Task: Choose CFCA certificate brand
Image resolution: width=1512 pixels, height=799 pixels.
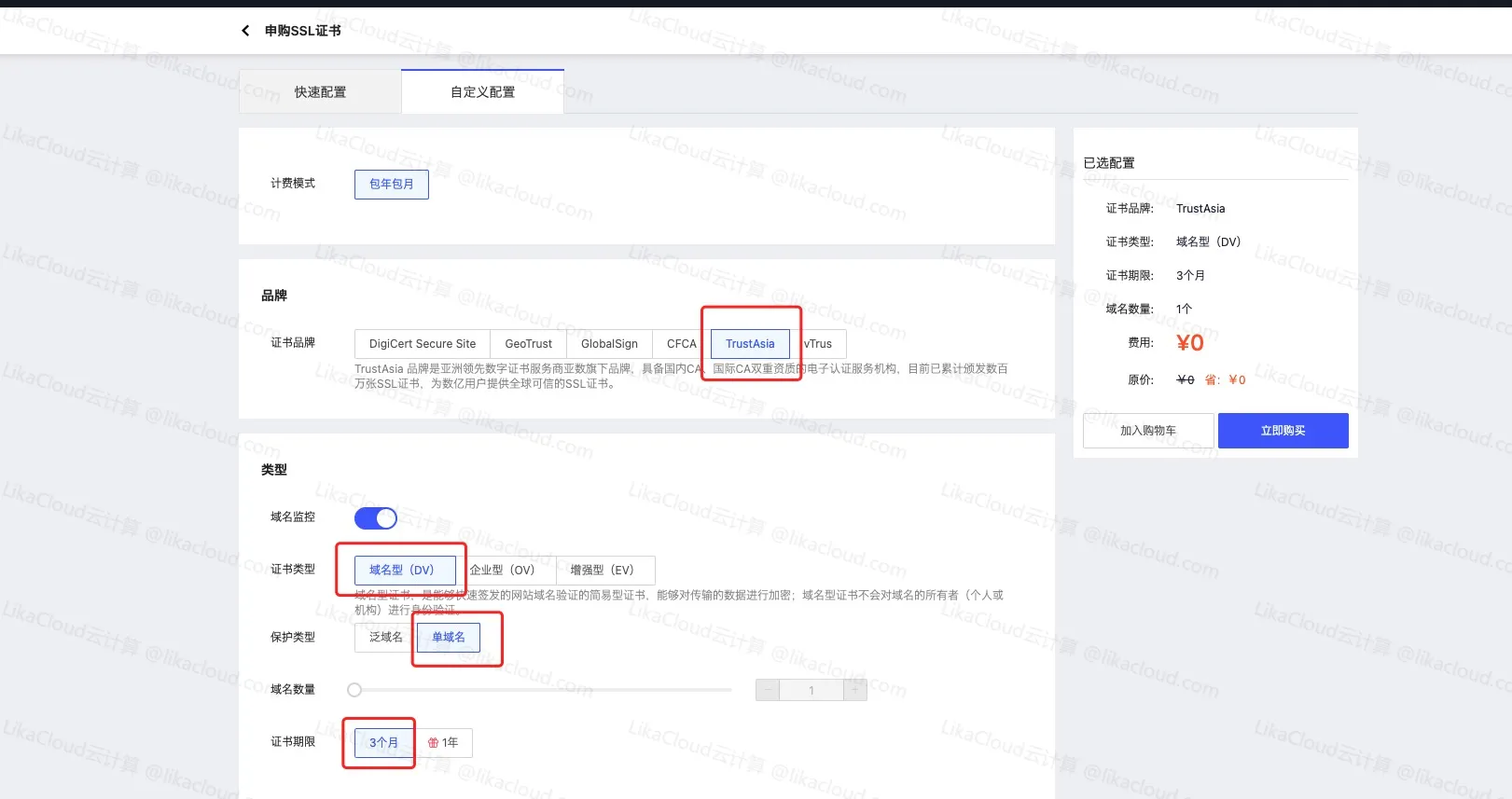Action: (x=681, y=344)
